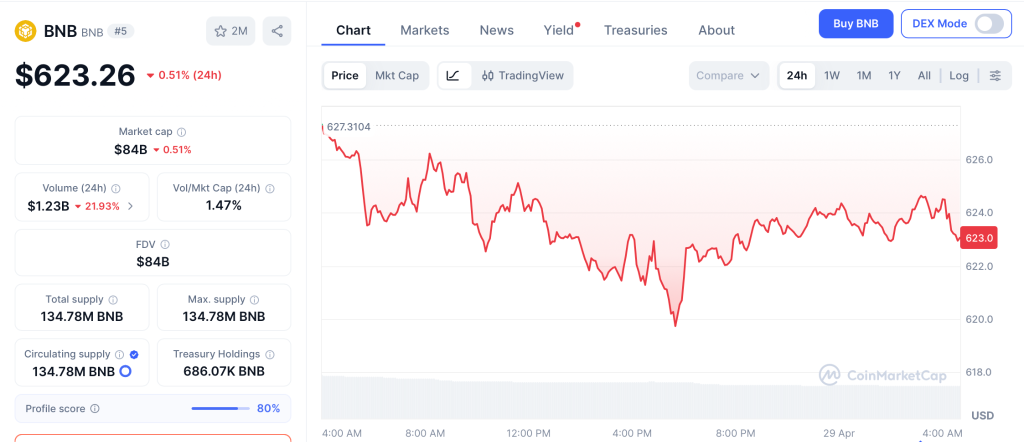Click the Market cap info icon
1024x442 pixels.
(181, 132)
